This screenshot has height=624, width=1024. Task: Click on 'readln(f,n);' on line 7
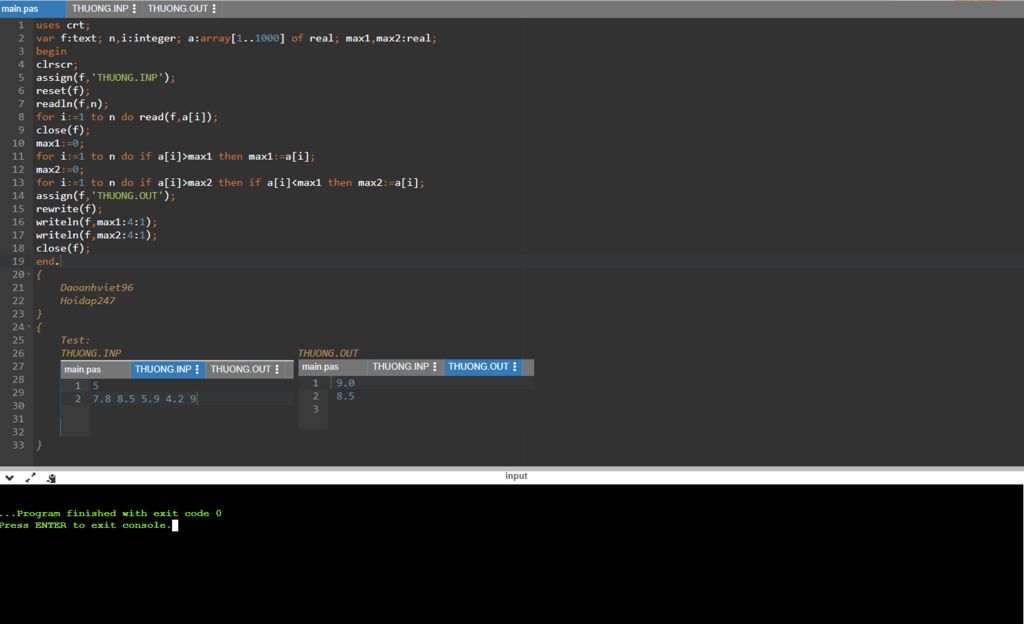tap(72, 104)
